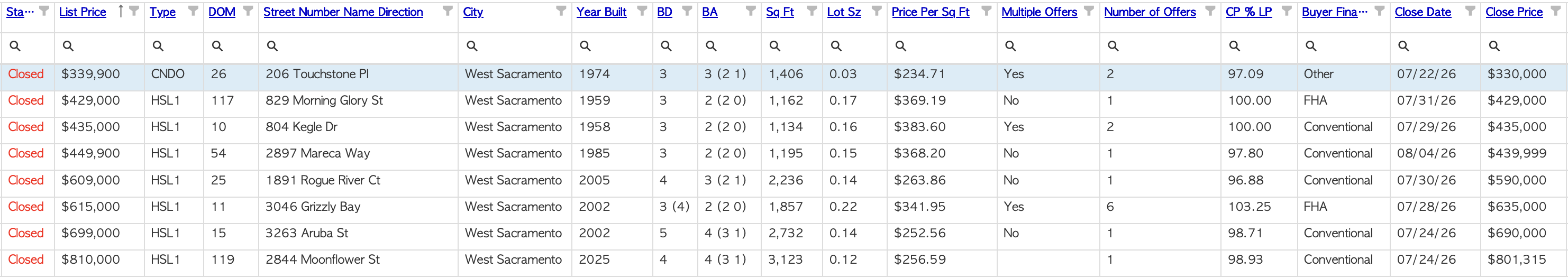The width and height of the screenshot is (1568, 278).
Task: Open filter icon for Price Per Sq Ft
Action: click(986, 11)
